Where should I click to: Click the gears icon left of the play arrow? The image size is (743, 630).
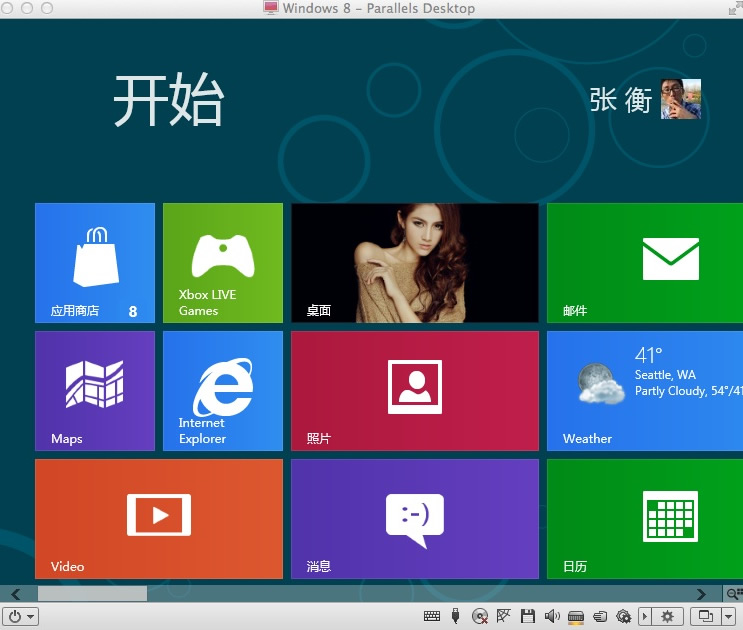click(623, 616)
